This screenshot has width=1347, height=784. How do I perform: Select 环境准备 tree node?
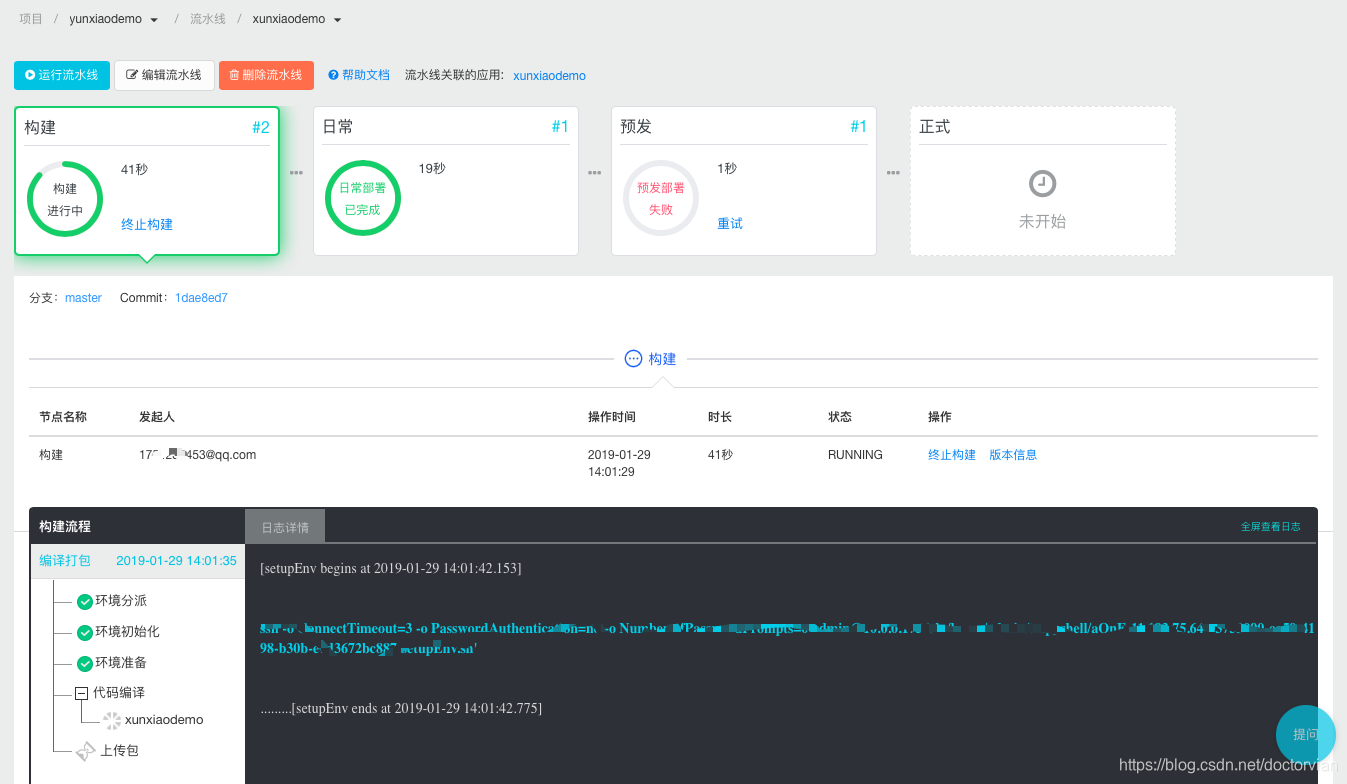click(x=121, y=663)
